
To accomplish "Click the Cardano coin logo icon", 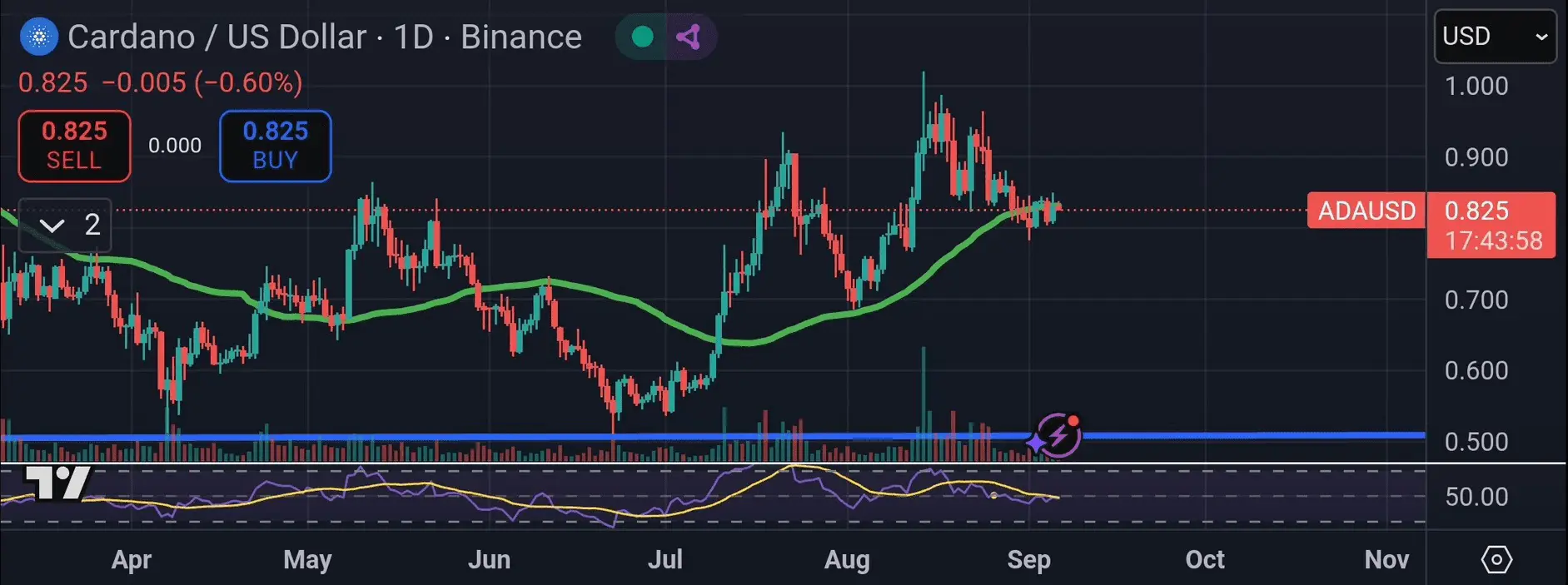I will click(x=38, y=37).
